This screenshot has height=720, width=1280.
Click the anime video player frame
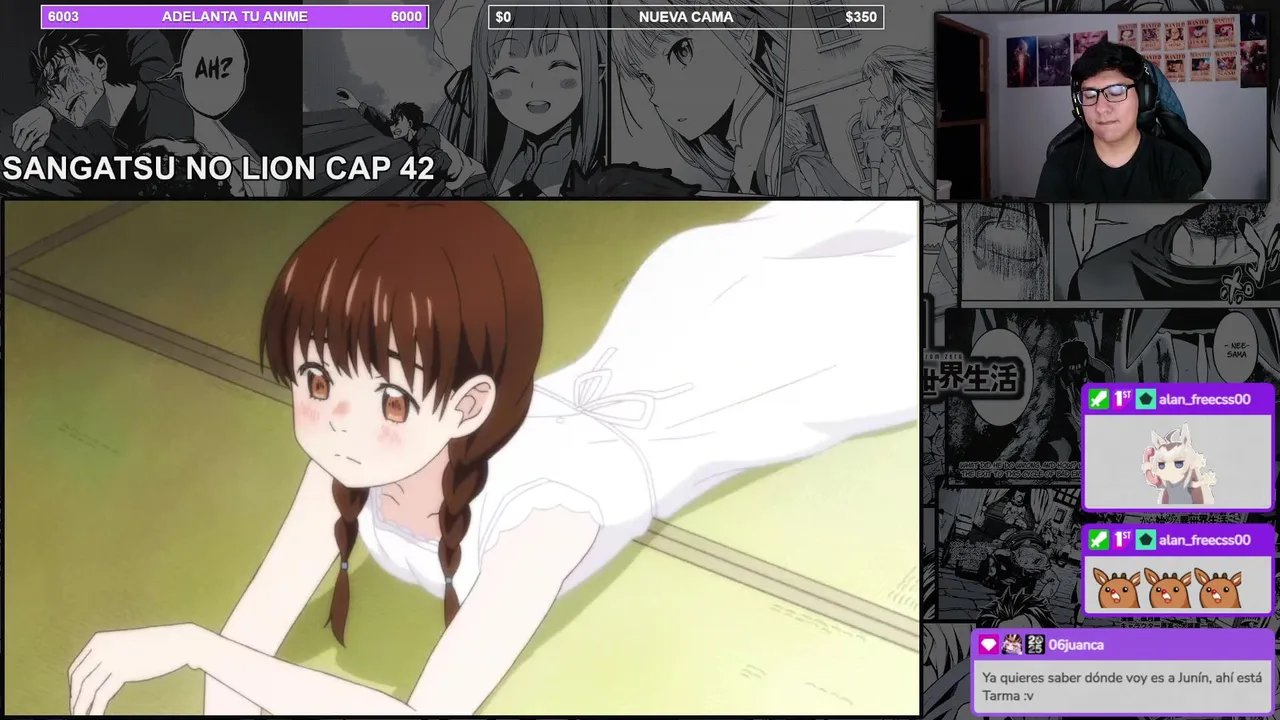point(461,457)
